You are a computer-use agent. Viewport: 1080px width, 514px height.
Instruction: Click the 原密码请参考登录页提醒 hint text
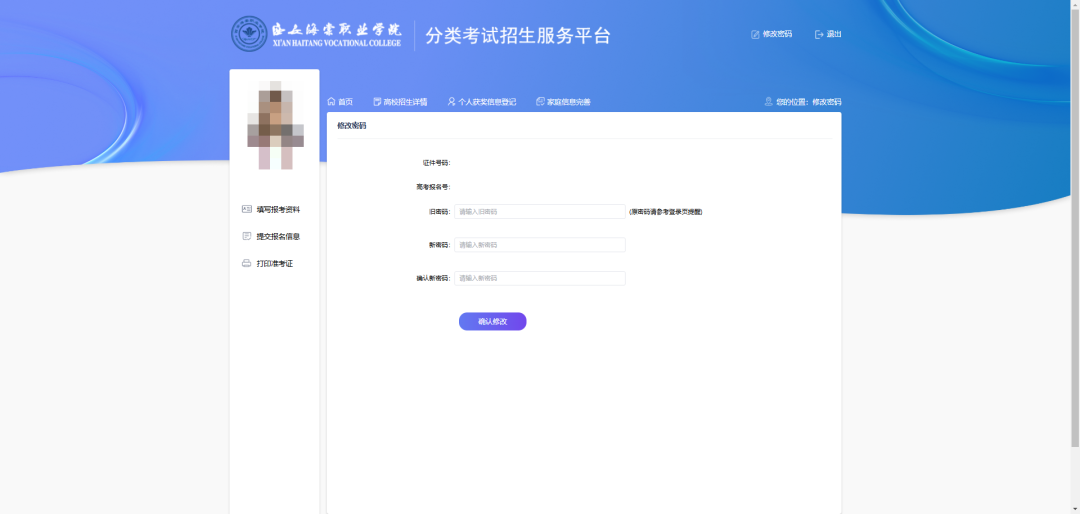pyautogui.click(x=666, y=212)
